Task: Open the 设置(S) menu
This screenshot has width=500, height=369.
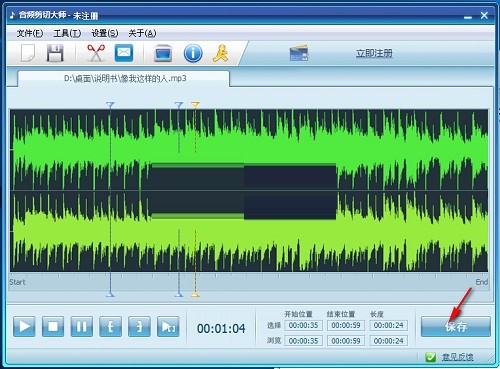Action: [x=105, y=33]
